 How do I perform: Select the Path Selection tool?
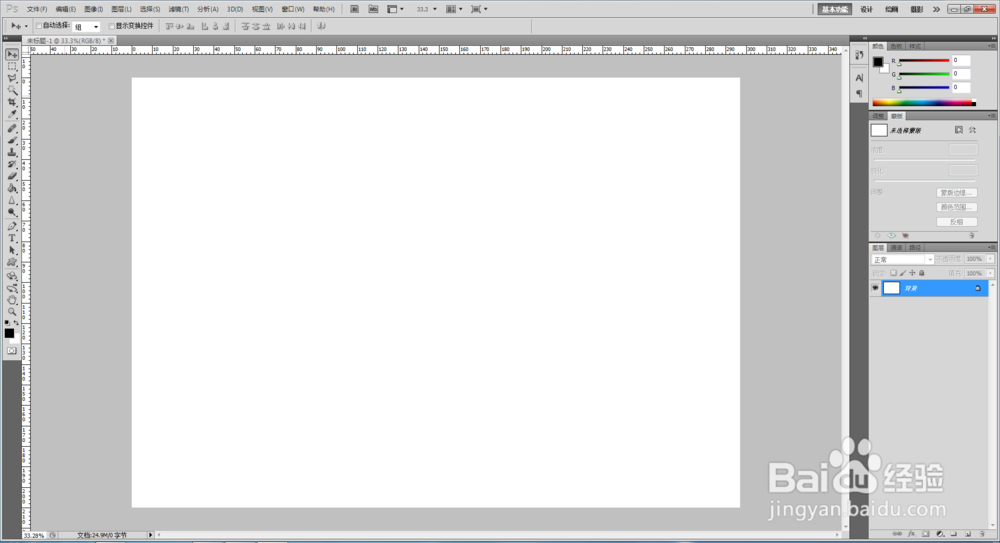pyautogui.click(x=11, y=251)
